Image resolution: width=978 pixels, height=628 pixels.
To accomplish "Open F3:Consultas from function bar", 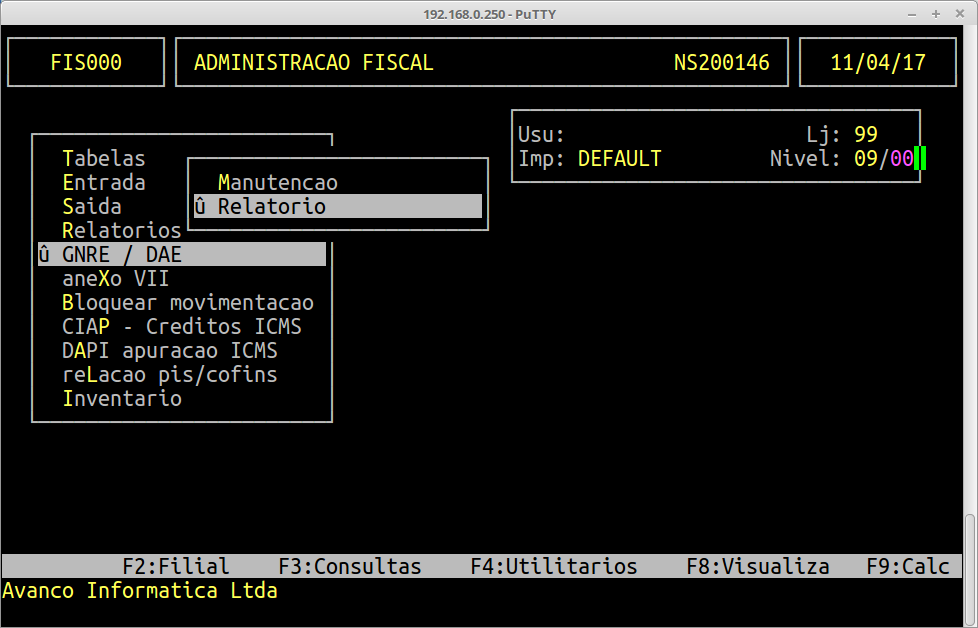I will 349,567.
